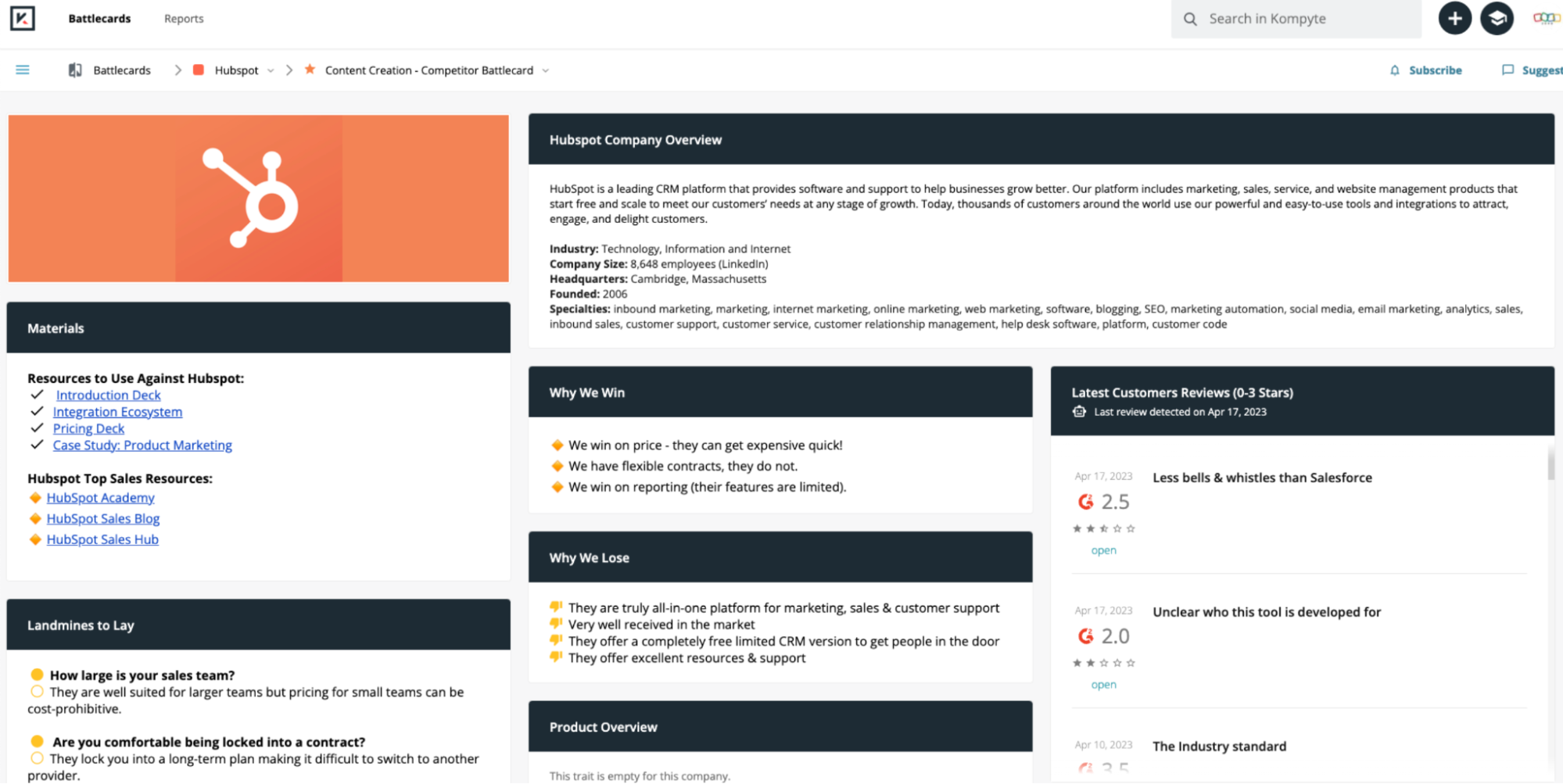Click the robot icon beside Last review detected
The width and height of the screenshot is (1563, 784).
click(x=1079, y=412)
